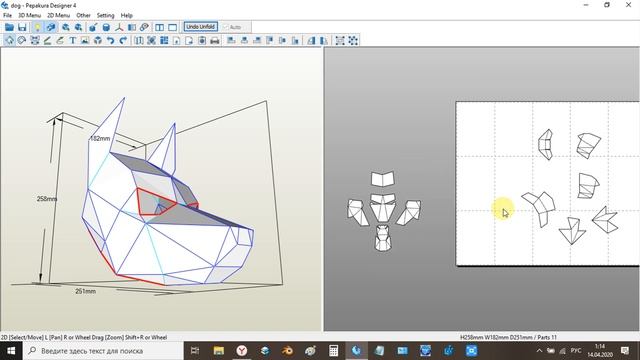Click the fit-to-frame icon near toolbar end

(340, 40)
